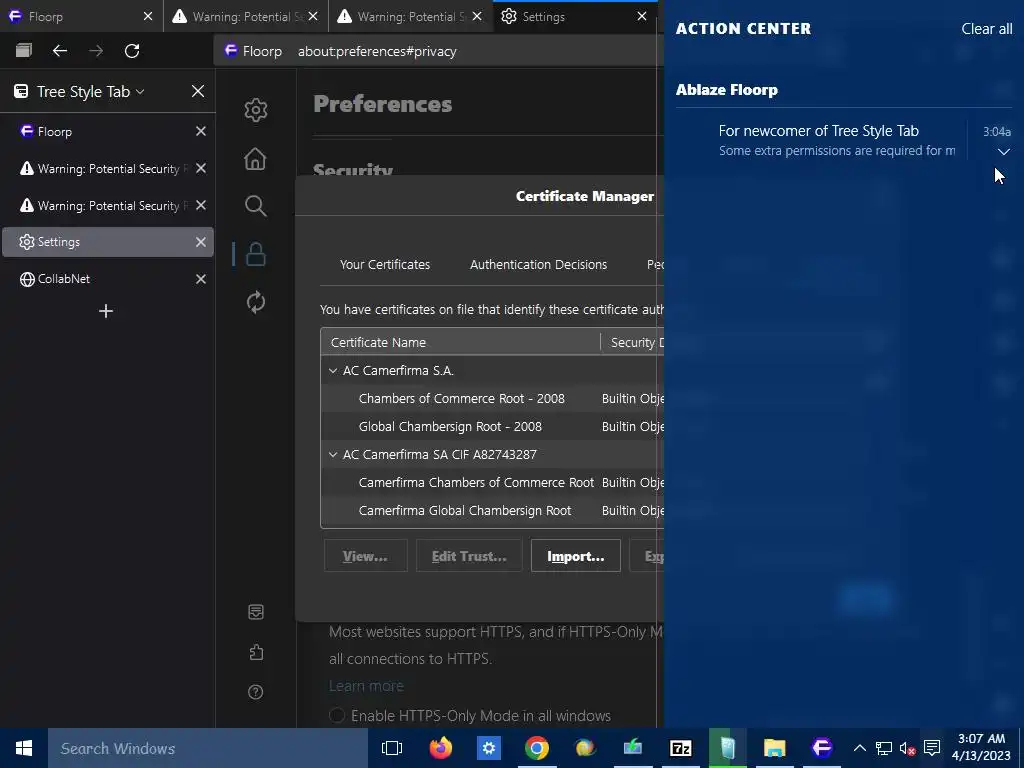Screen dimensions: 1024x768
Task: Click the muted volume icon in system tray
Action: (x=907, y=748)
